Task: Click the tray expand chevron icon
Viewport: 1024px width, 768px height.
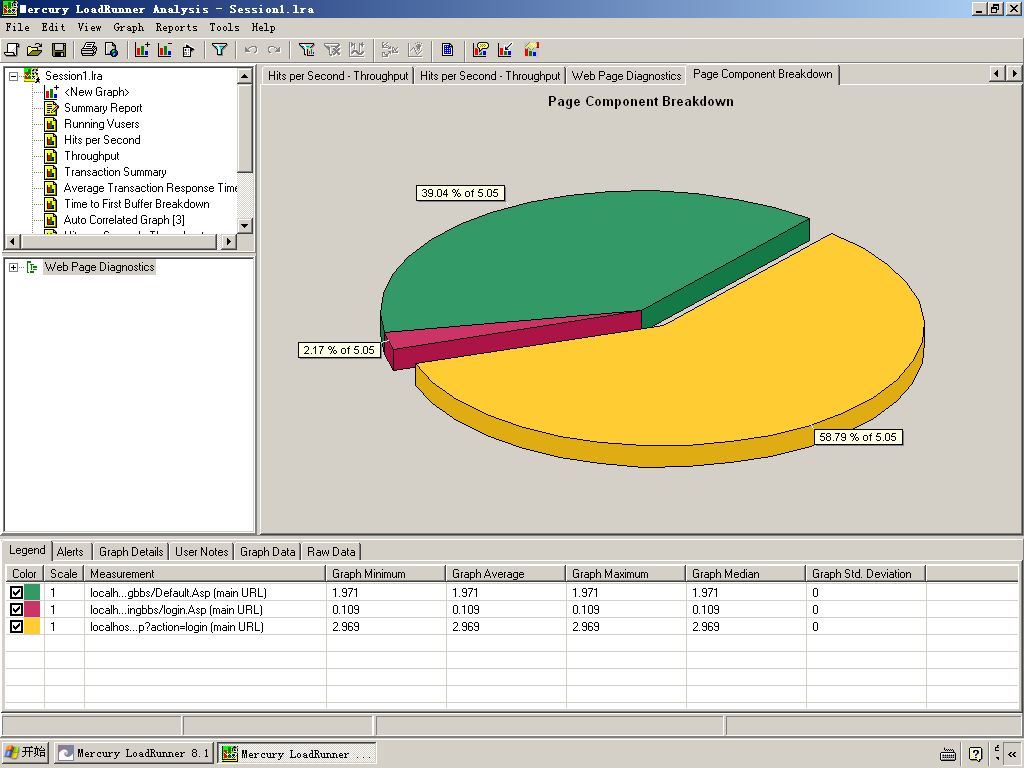Action: pyautogui.click(x=1012, y=754)
